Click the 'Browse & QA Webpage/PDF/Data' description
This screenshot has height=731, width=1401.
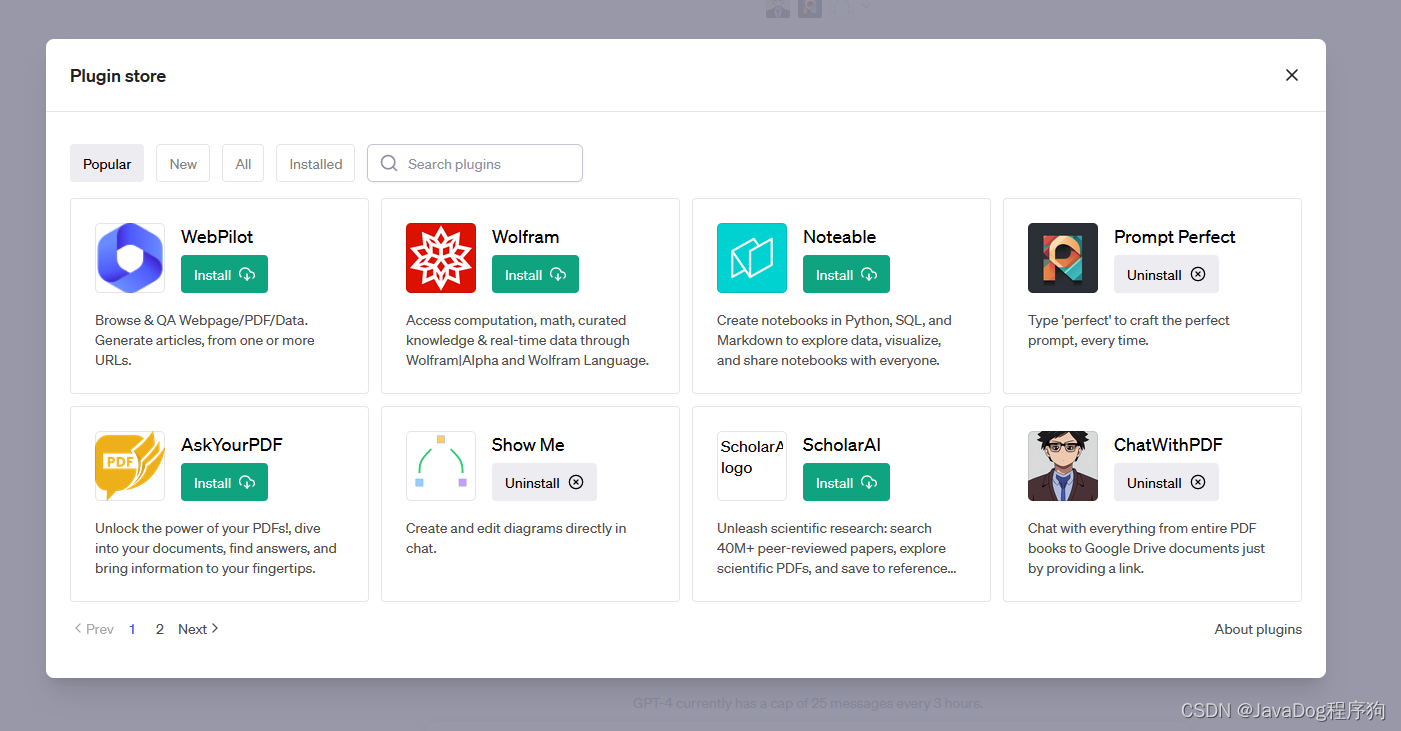(205, 340)
